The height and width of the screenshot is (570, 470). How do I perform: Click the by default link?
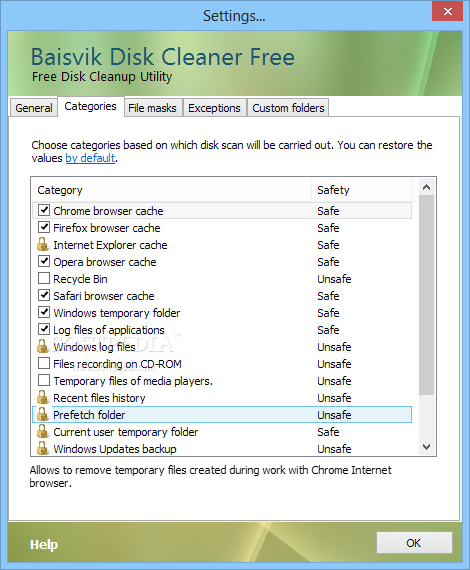tap(90, 158)
